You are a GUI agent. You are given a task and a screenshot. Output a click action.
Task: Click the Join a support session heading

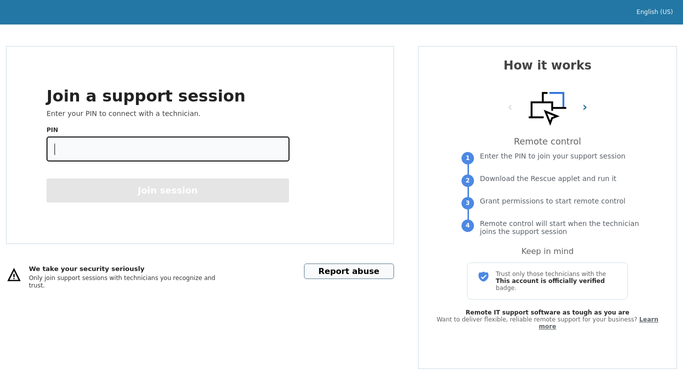click(x=146, y=96)
